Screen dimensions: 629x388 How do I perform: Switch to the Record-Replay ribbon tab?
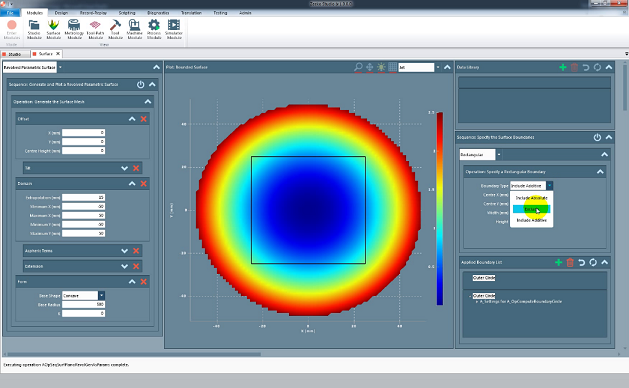[93, 13]
